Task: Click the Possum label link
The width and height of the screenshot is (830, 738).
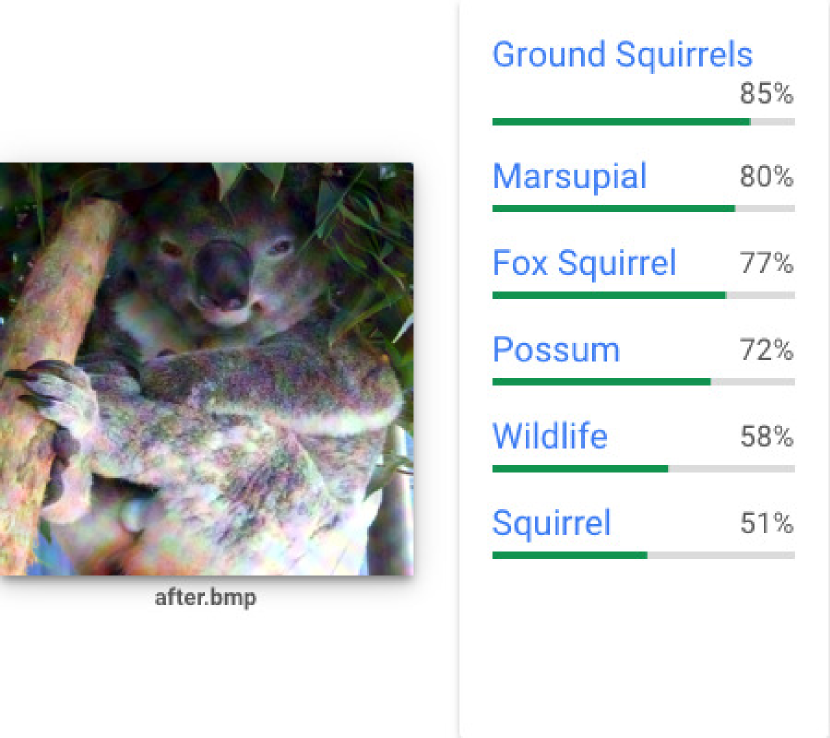Action: [556, 350]
